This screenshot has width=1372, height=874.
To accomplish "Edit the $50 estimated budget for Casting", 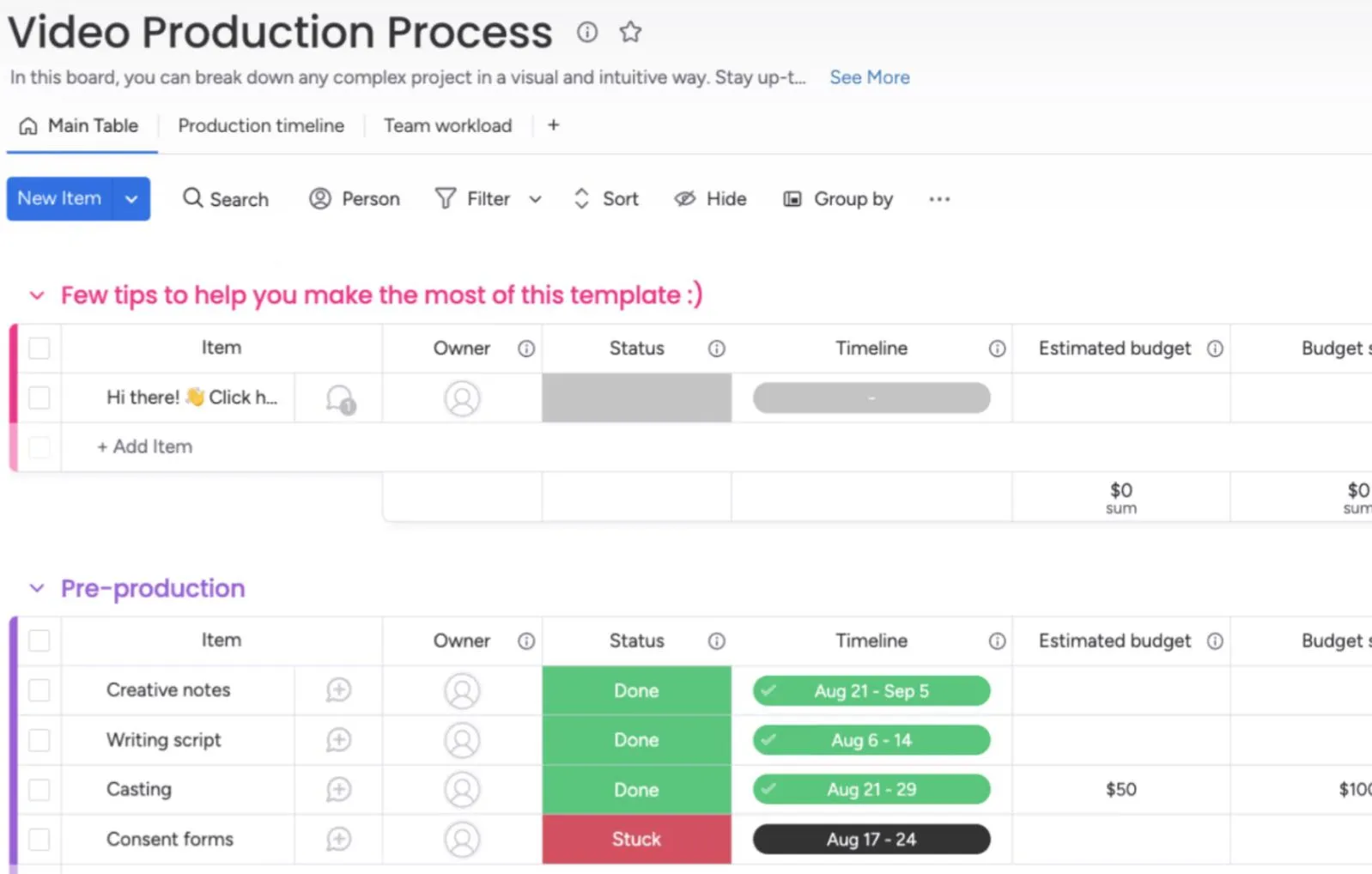I will point(1121,790).
